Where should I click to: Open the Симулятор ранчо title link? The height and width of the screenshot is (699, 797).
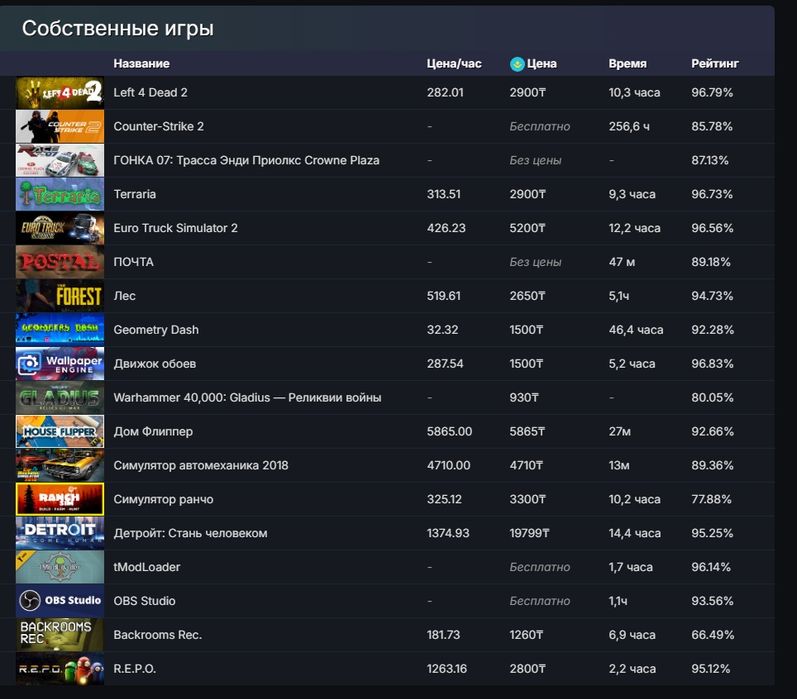click(x=163, y=499)
